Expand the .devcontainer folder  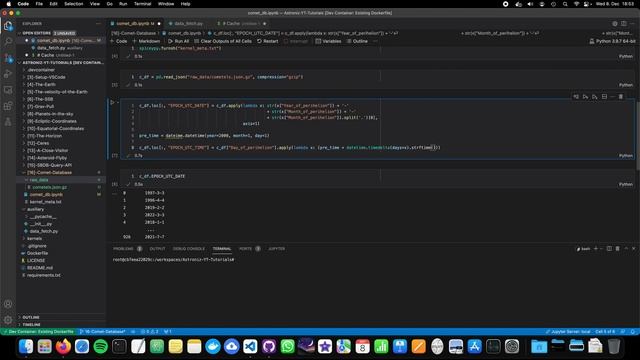41,70
